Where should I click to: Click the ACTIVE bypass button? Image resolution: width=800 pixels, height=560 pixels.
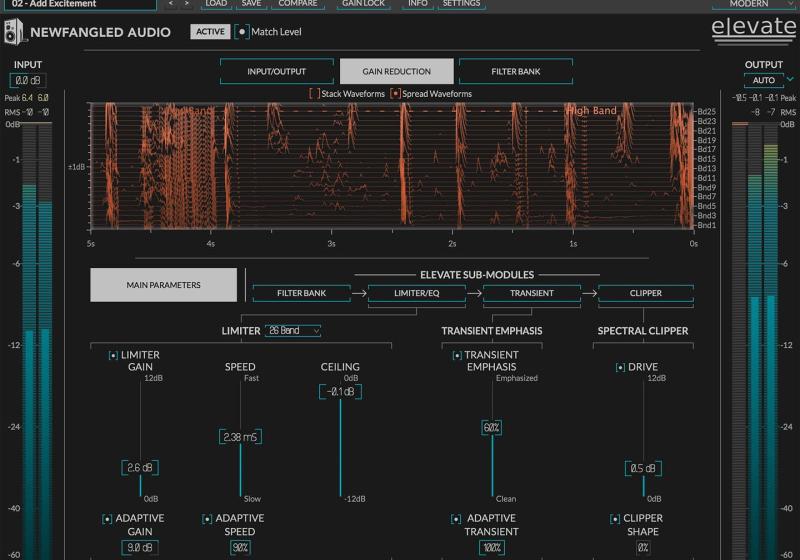click(210, 32)
